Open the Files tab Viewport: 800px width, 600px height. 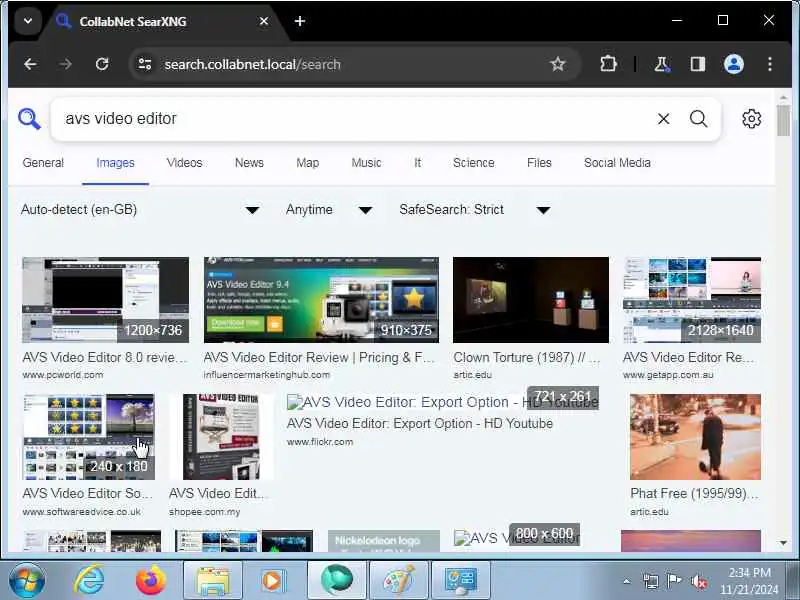[539, 163]
